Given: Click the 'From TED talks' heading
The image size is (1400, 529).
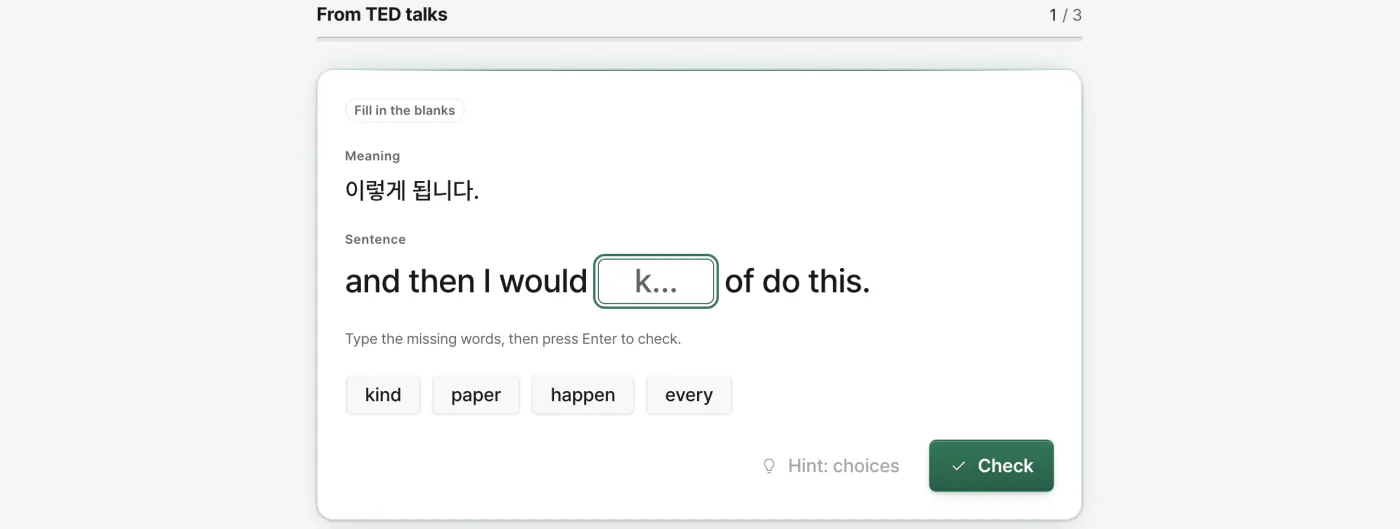Looking at the screenshot, I should coord(382,15).
